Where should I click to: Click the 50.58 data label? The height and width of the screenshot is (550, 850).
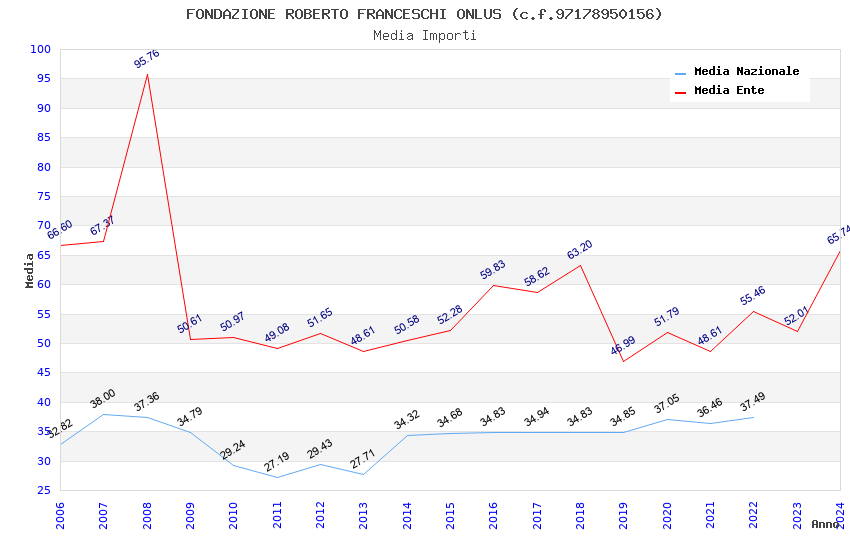coord(407,325)
